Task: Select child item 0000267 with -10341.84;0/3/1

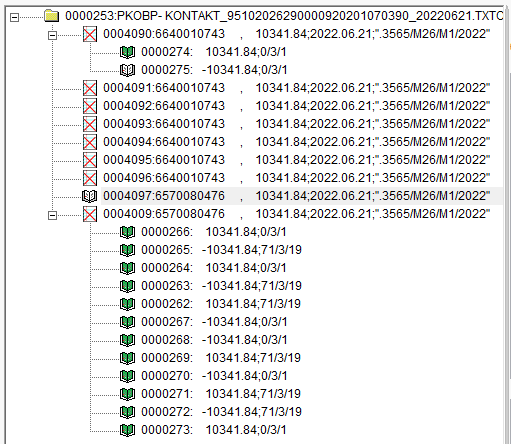Action: (x=214, y=322)
